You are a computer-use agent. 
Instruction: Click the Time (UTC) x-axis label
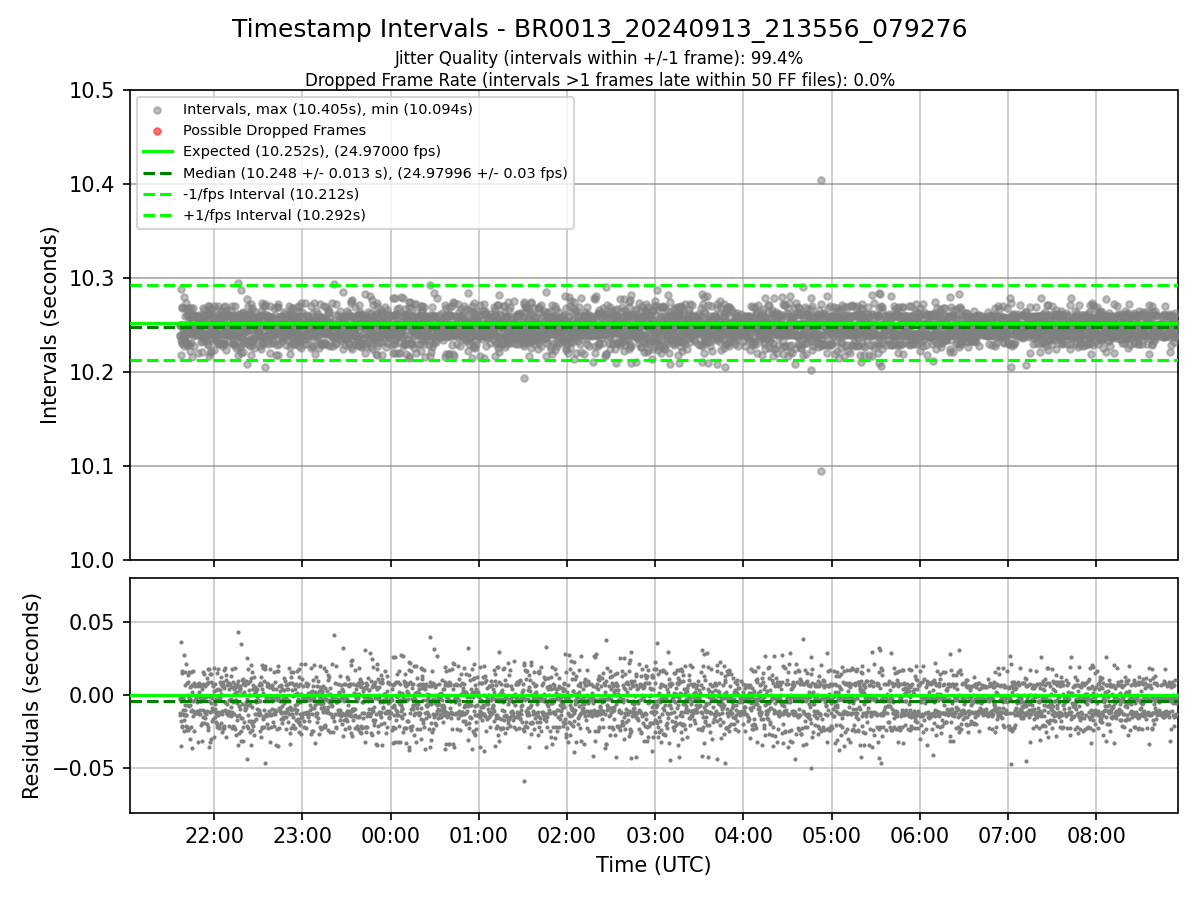[x=653, y=865]
